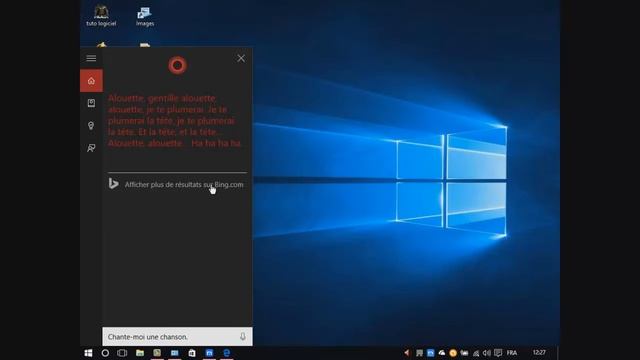Click orange circular tray icon

point(453,353)
